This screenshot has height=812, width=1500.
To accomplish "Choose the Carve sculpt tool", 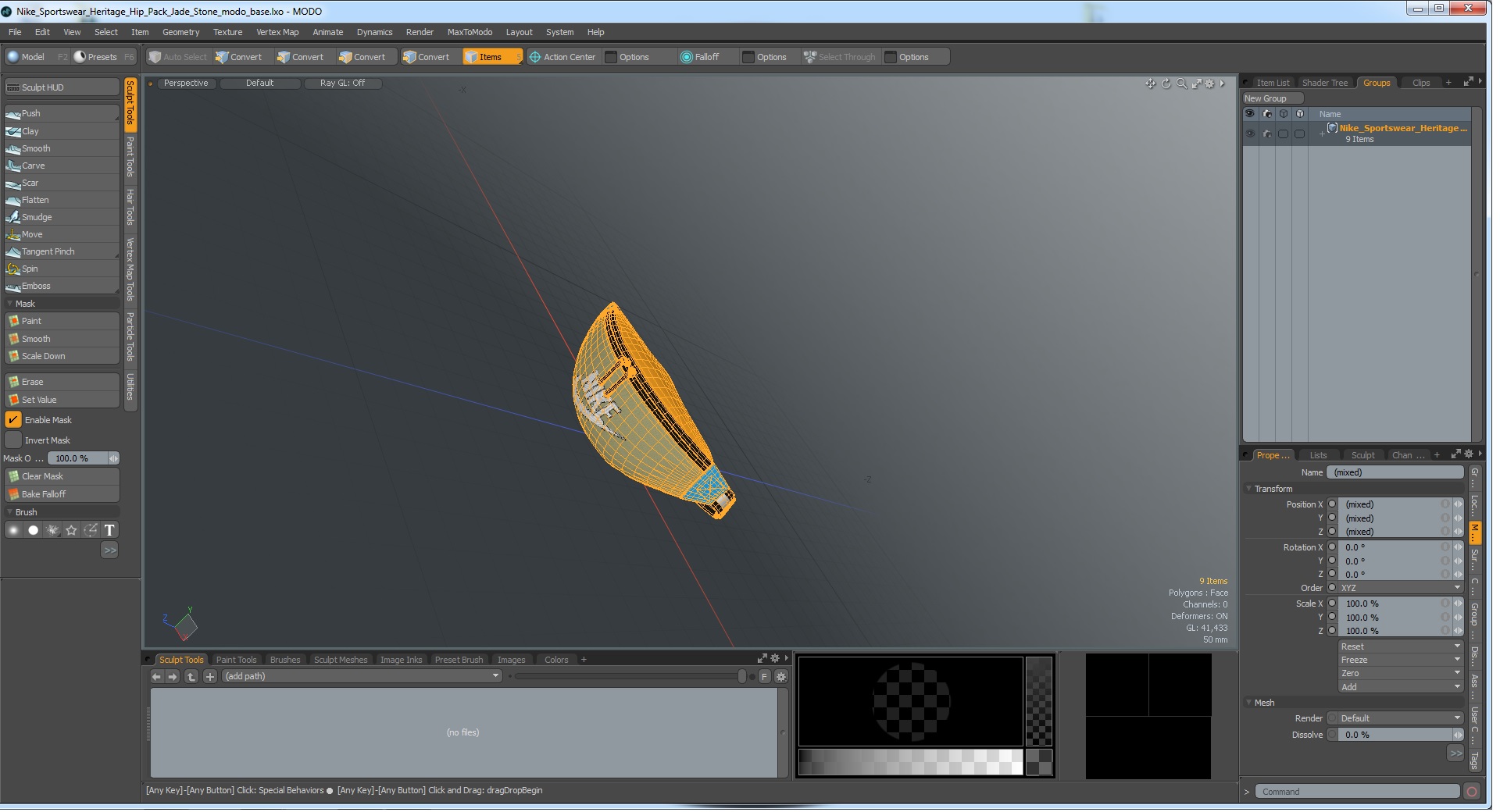I will (x=62, y=166).
